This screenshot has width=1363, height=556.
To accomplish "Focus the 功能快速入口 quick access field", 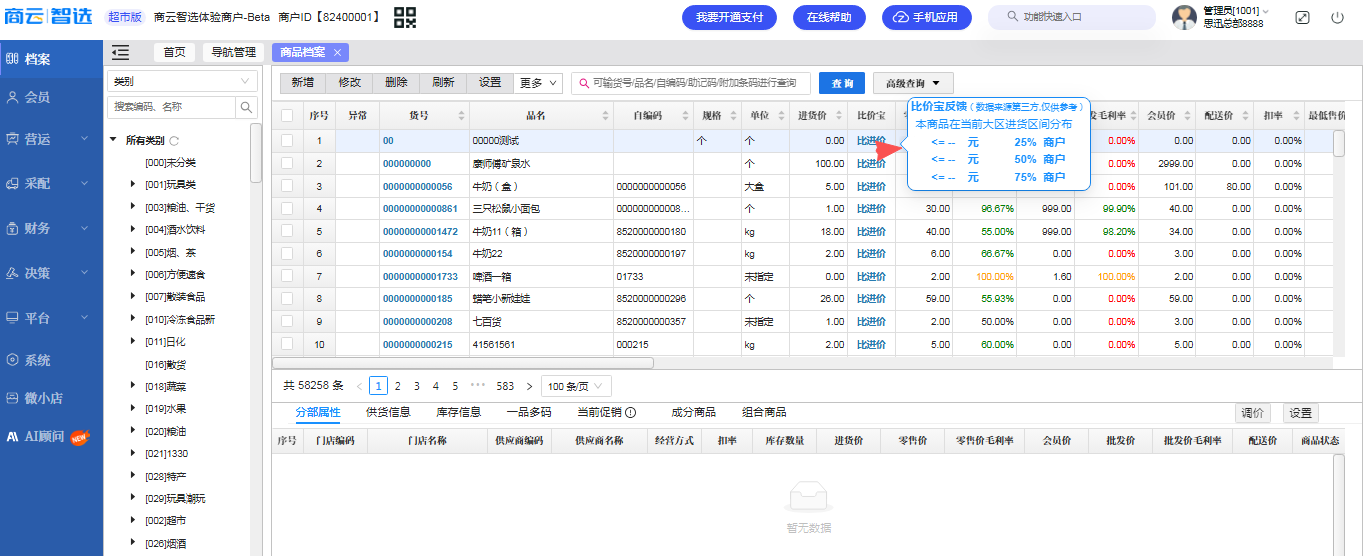I will (x=1074, y=17).
